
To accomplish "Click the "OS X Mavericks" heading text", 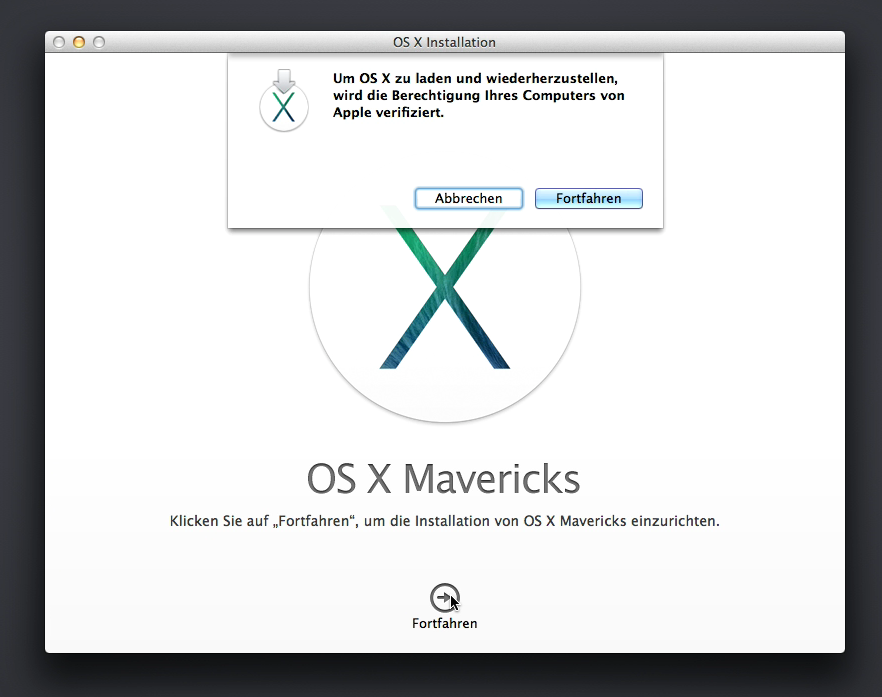I will 444,479.
